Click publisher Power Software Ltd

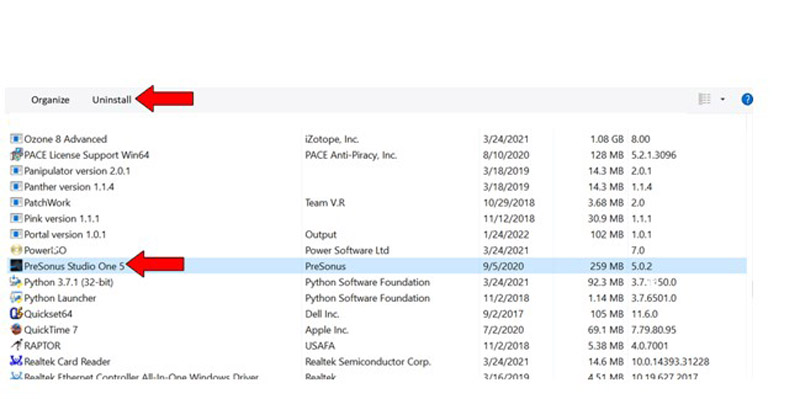(x=347, y=250)
